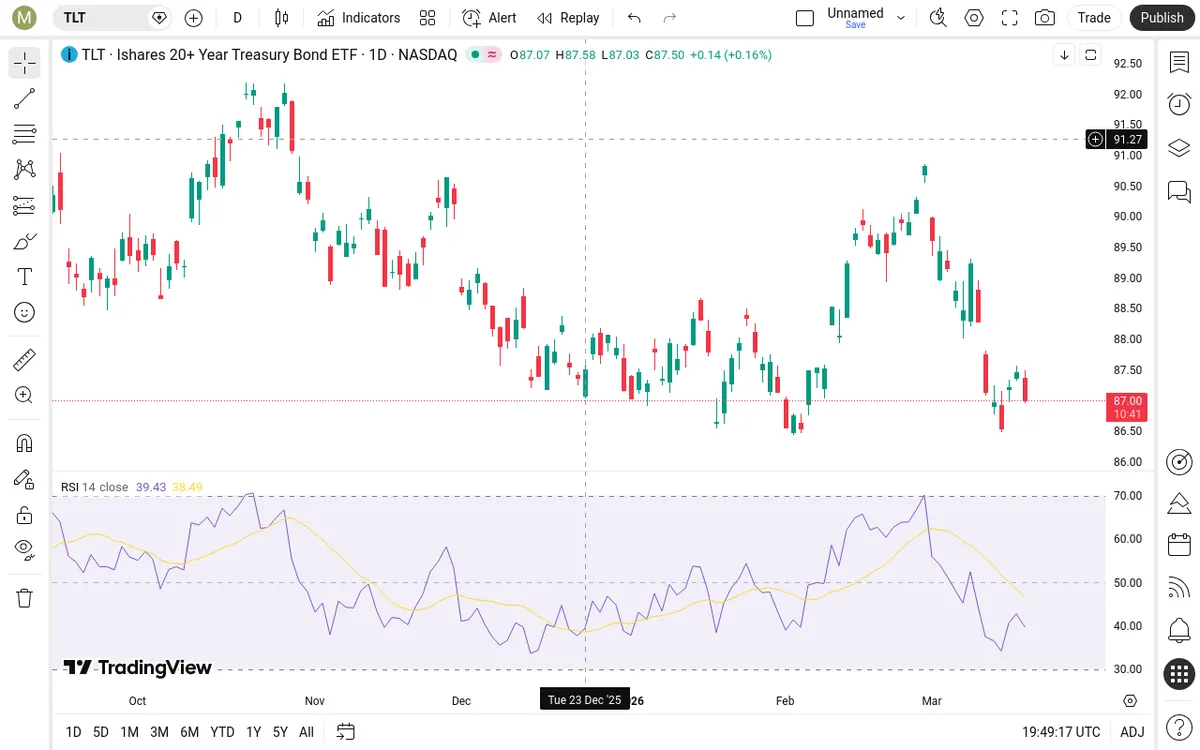Open the chats panel
1200x750 pixels.
[1179, 191]
